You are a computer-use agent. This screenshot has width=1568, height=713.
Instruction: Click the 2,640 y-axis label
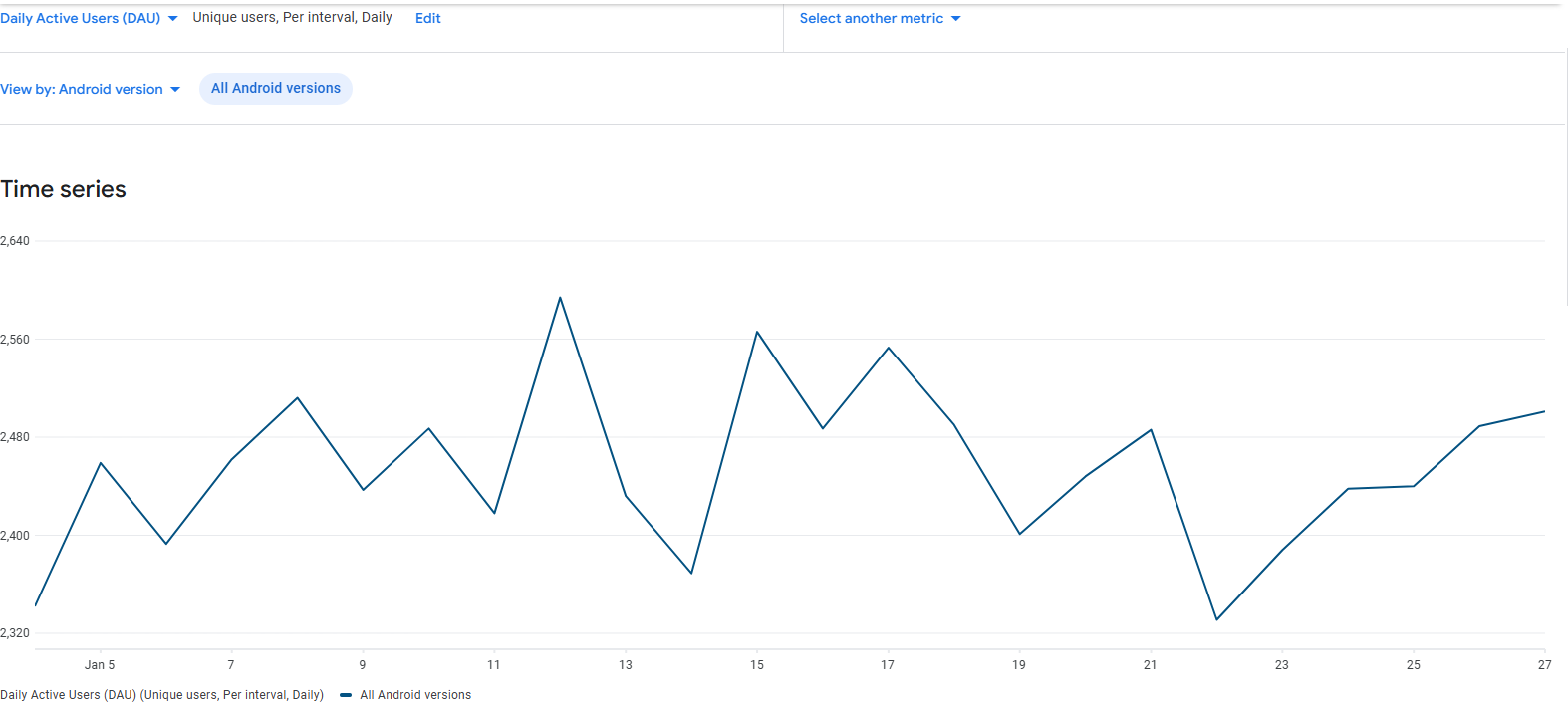tap(15, 241)
